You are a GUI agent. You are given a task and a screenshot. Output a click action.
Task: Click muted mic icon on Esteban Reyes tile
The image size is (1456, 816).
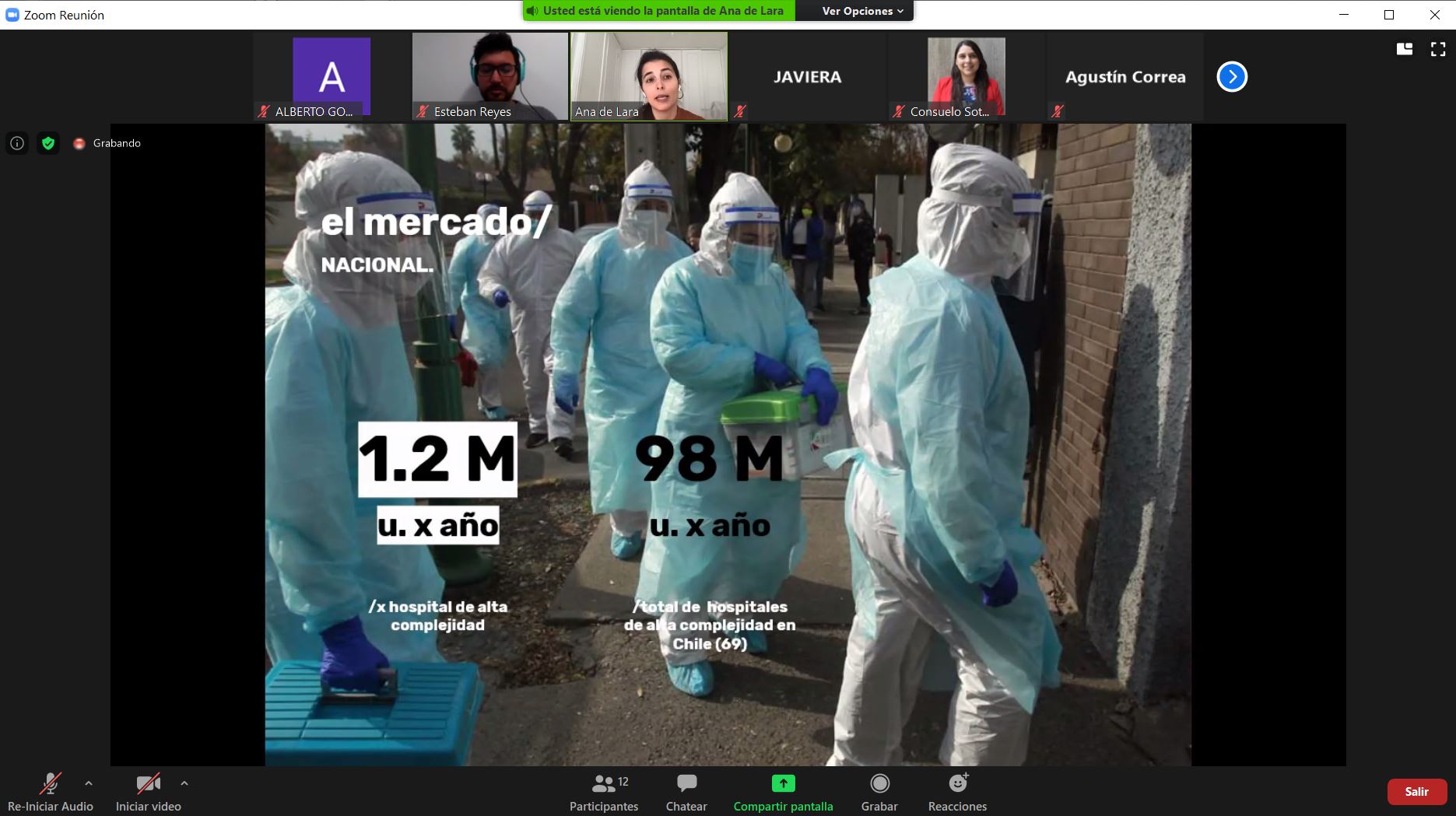tap(423, 111)
